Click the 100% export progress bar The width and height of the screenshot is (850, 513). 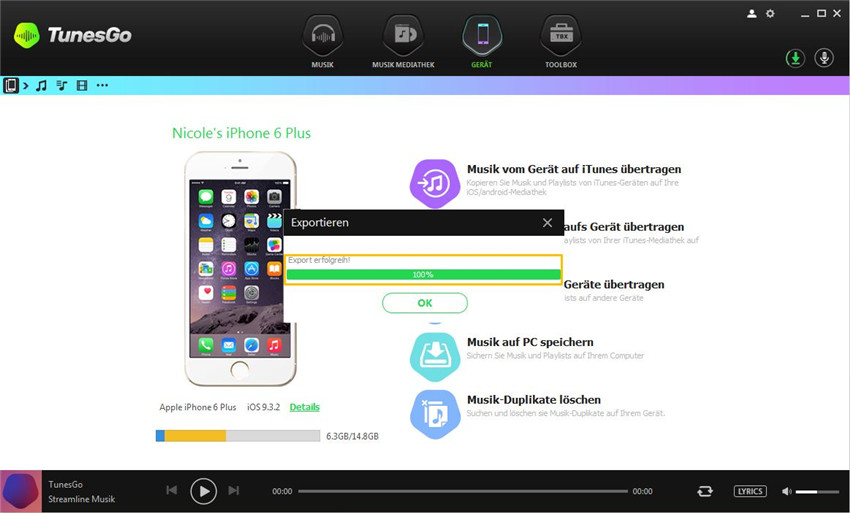pos(423,274)
